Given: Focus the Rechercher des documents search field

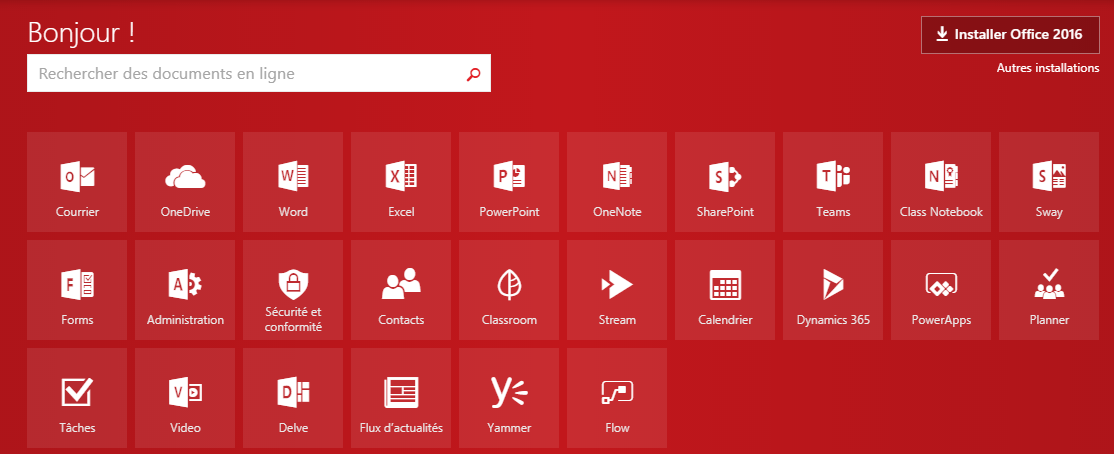Looking at the screenshot, I should 259,73.
